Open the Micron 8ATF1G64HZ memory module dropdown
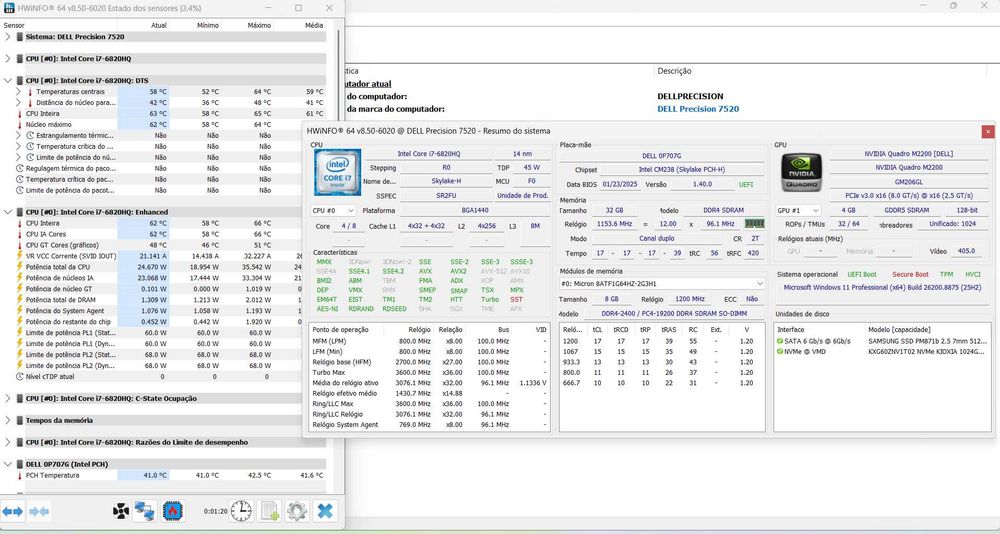Image resolution: width=1000 pixels, height=534 pixels. pyautogui.click(x=662, y=283)
